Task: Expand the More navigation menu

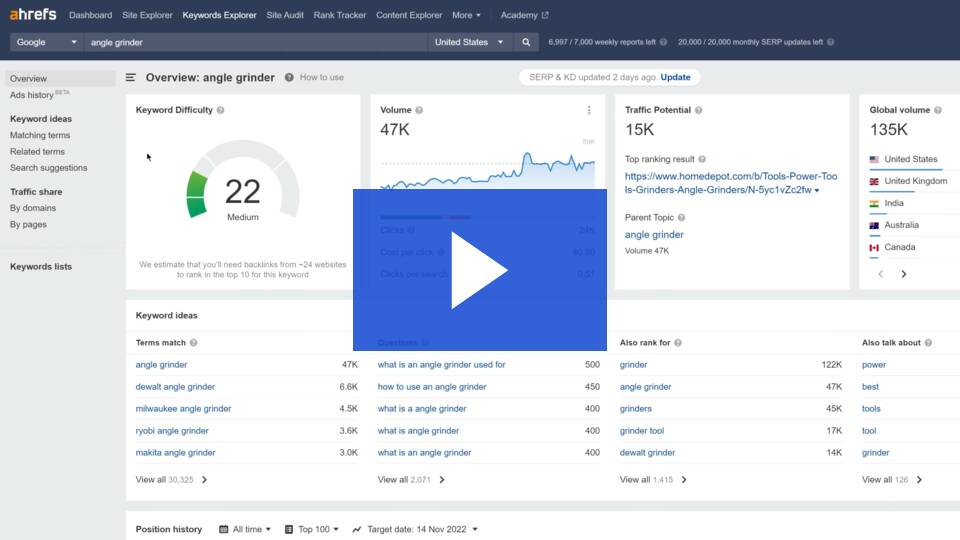Action: 467,15
